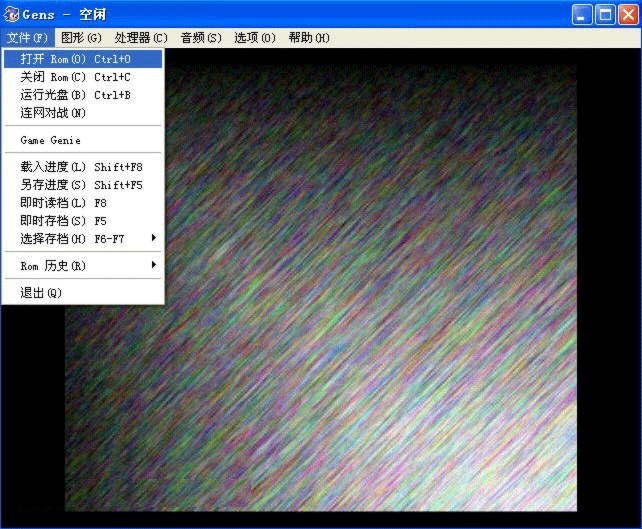The width and height of the screenshot is (642, 529).
Task: Select 即时读档(L) F8 entry
Action: tap(83, 203)
